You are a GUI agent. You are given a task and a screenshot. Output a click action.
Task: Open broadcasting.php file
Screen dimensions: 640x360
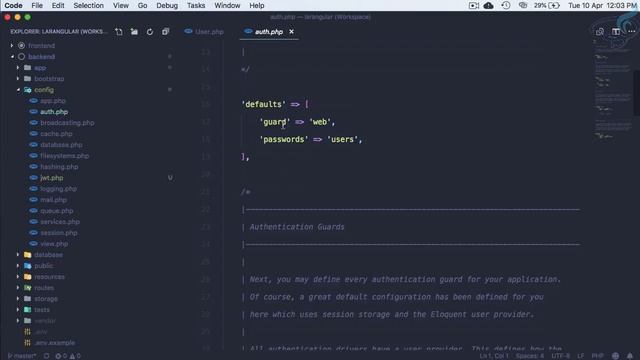[x=67, y=123]
